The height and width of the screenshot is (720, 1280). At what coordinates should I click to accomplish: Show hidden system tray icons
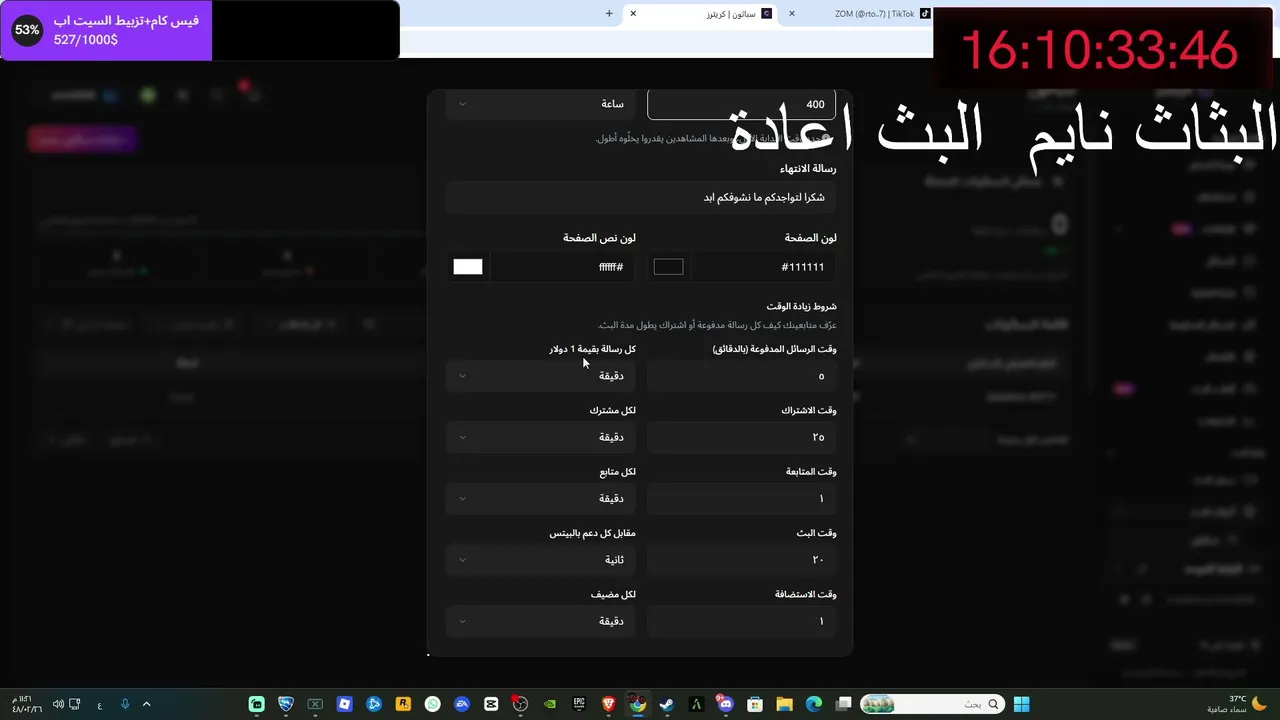(146, 704)
